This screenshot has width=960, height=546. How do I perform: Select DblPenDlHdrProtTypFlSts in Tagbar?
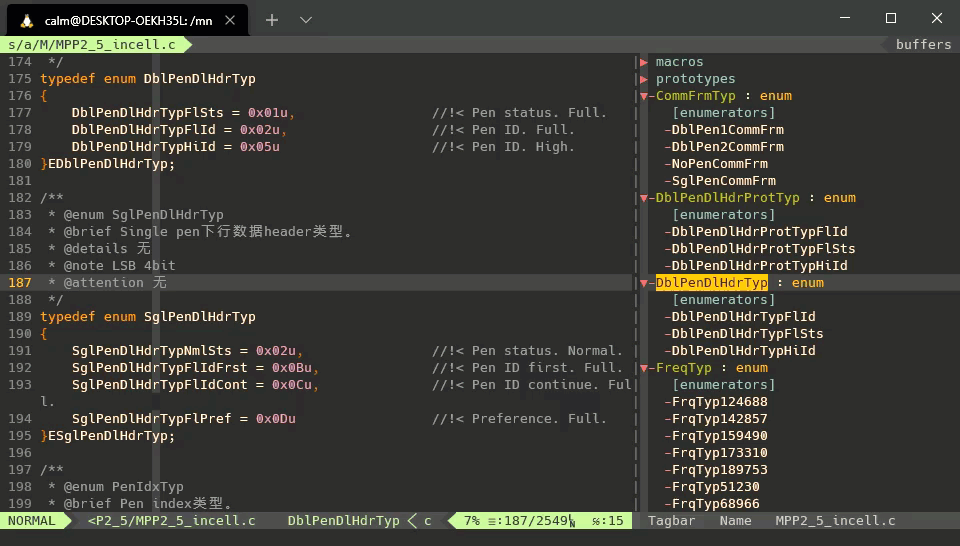[763, 249]
